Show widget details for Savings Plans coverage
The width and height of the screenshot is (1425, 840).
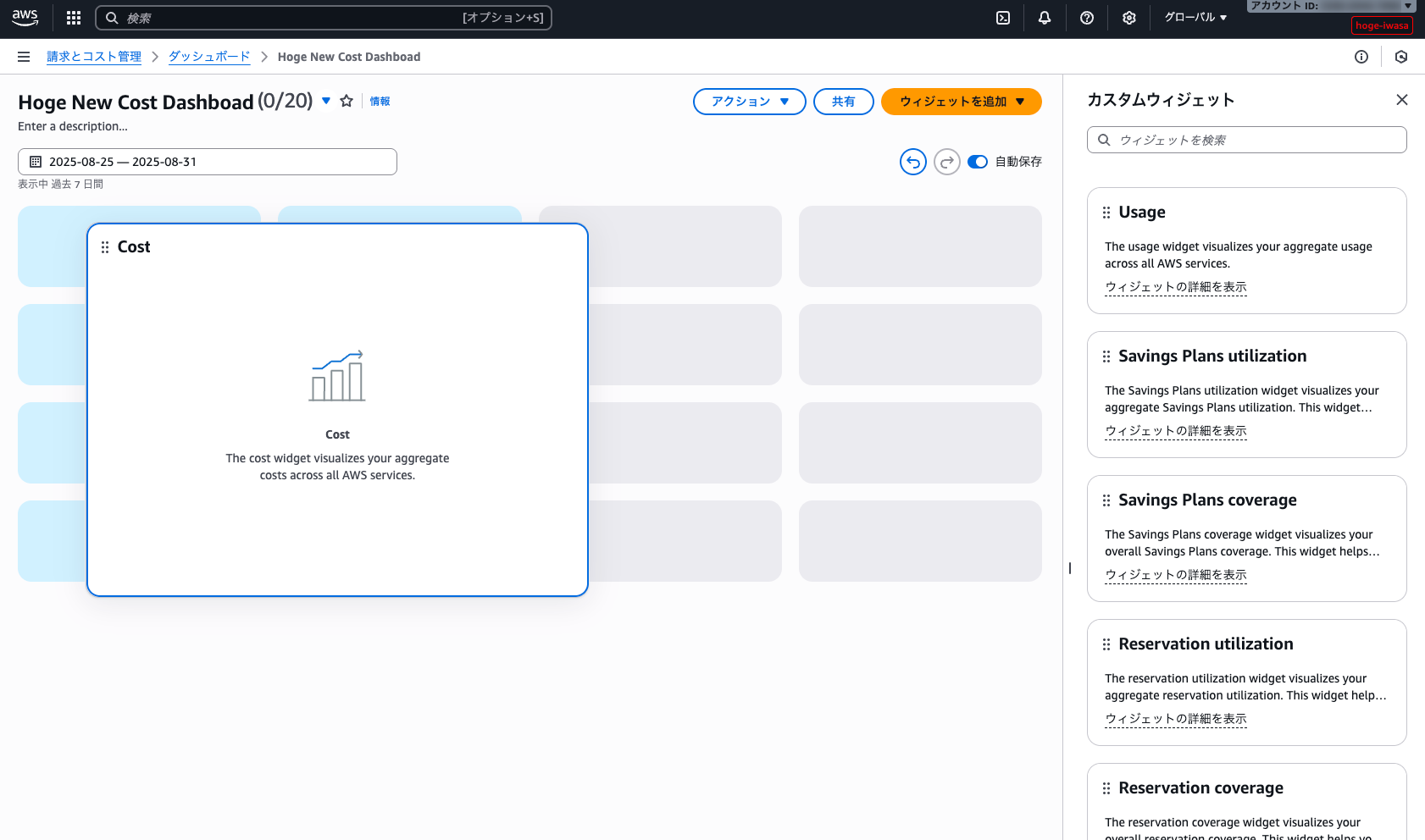point(1176,575)
